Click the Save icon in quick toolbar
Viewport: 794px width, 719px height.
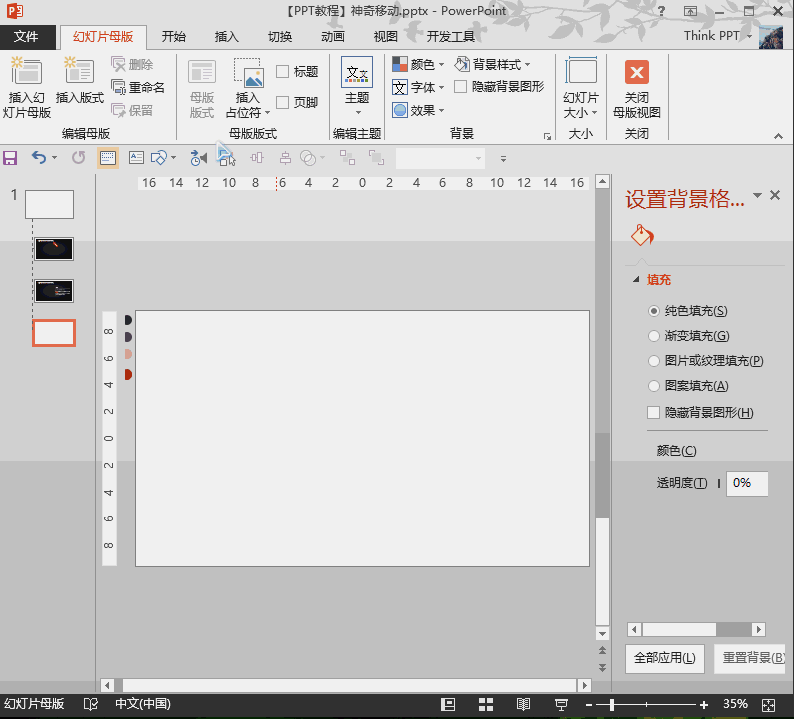tap(11, 158)
